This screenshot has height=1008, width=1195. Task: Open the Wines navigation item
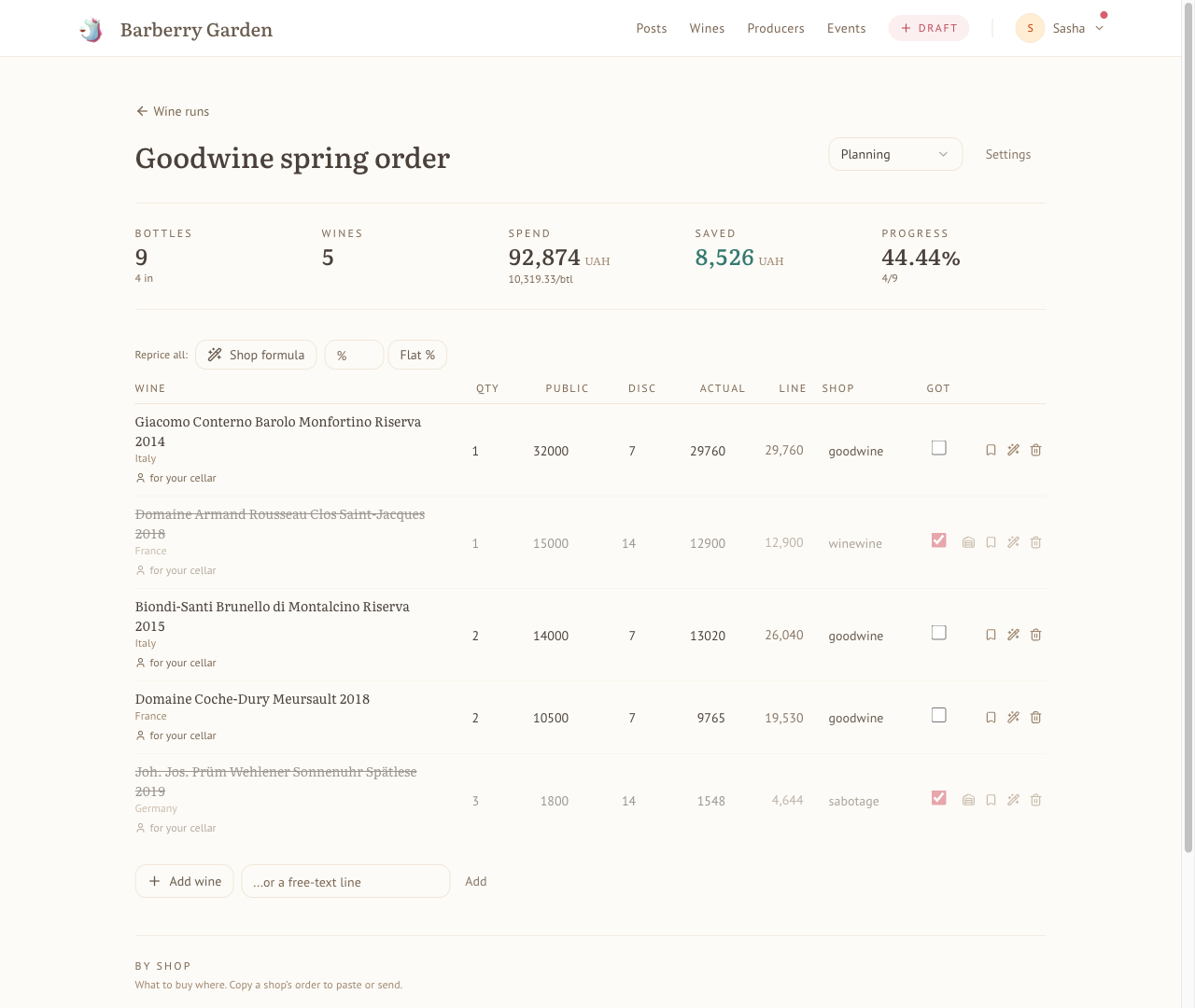click(707, 28)
